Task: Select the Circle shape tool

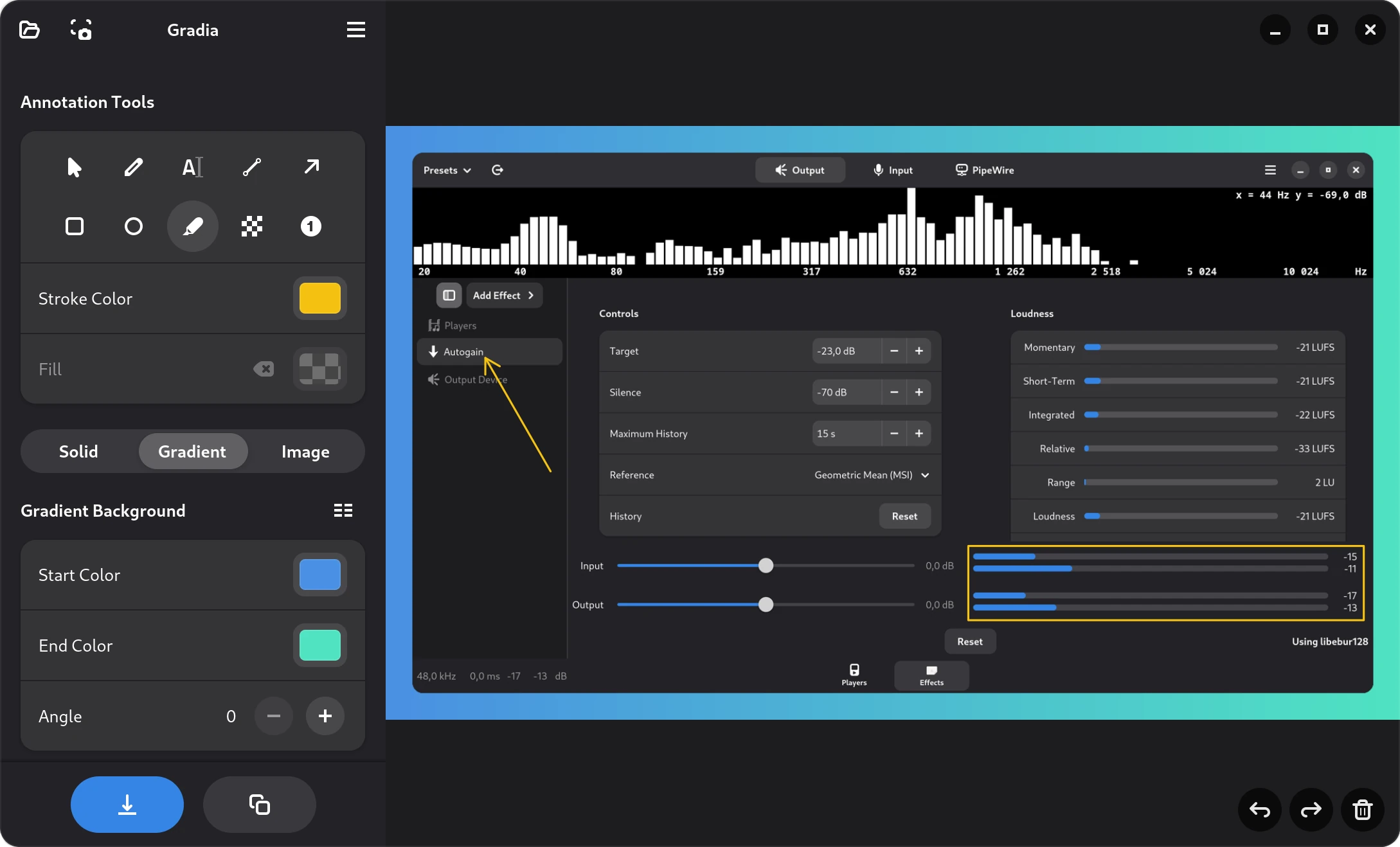Action: (134, 226)
